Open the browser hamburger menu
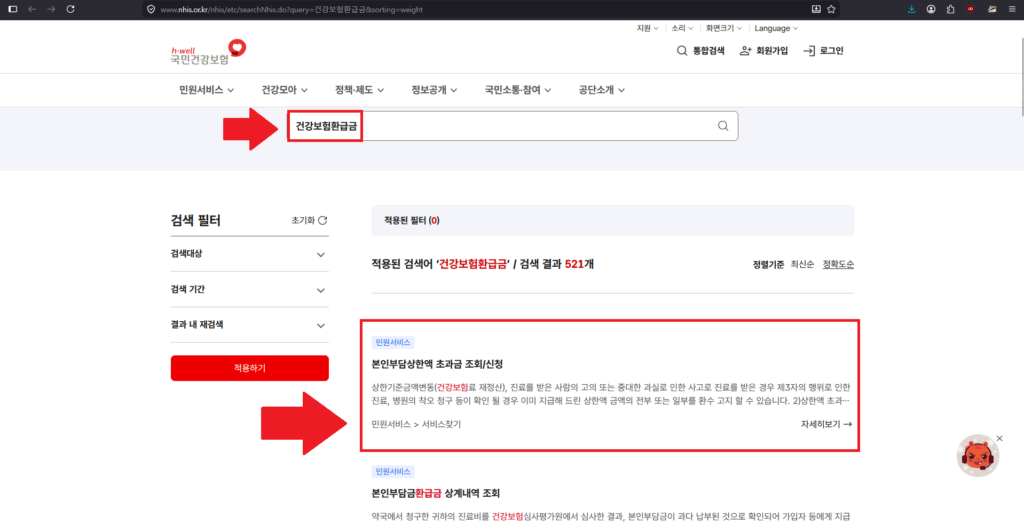This screenshot has width=1024, height=524. pyautogui.click(x=1012, y=9)
